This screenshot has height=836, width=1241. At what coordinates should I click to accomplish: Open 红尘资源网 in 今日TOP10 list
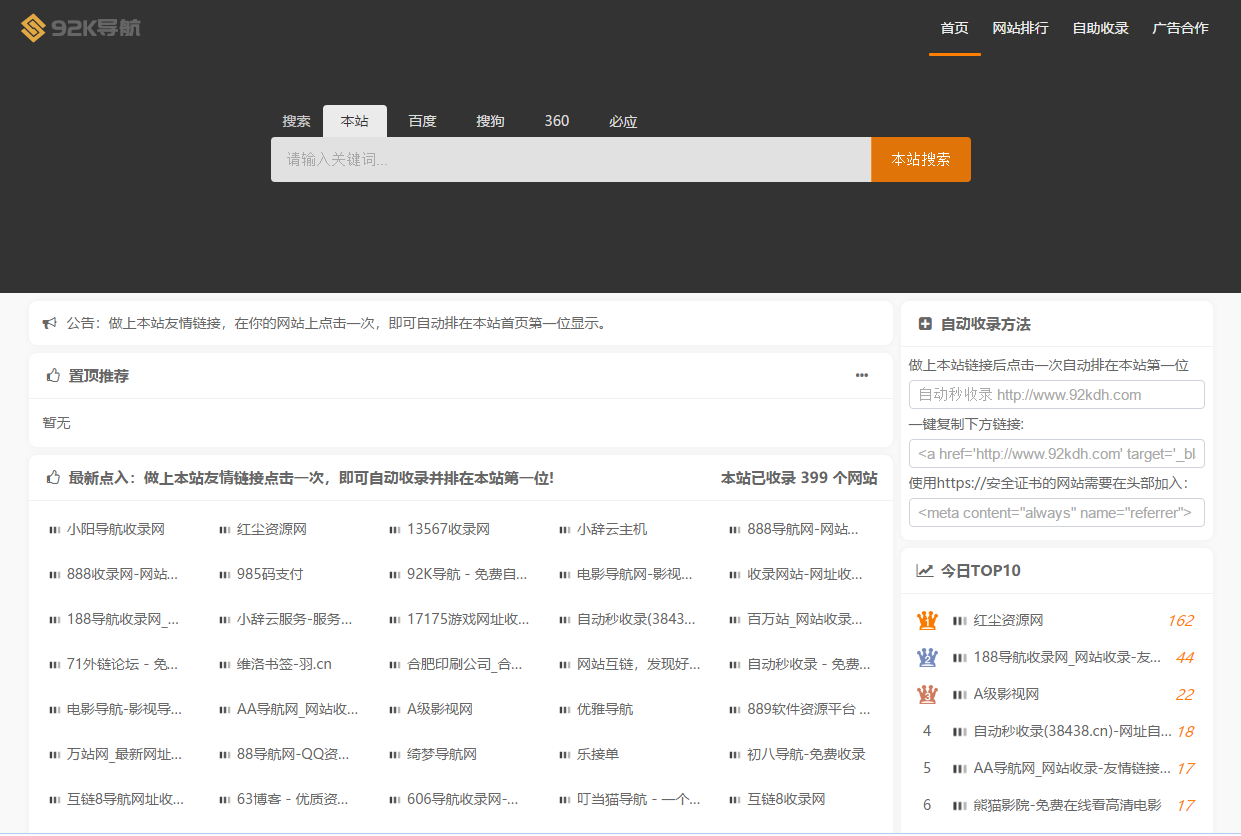coord(1008,620)
